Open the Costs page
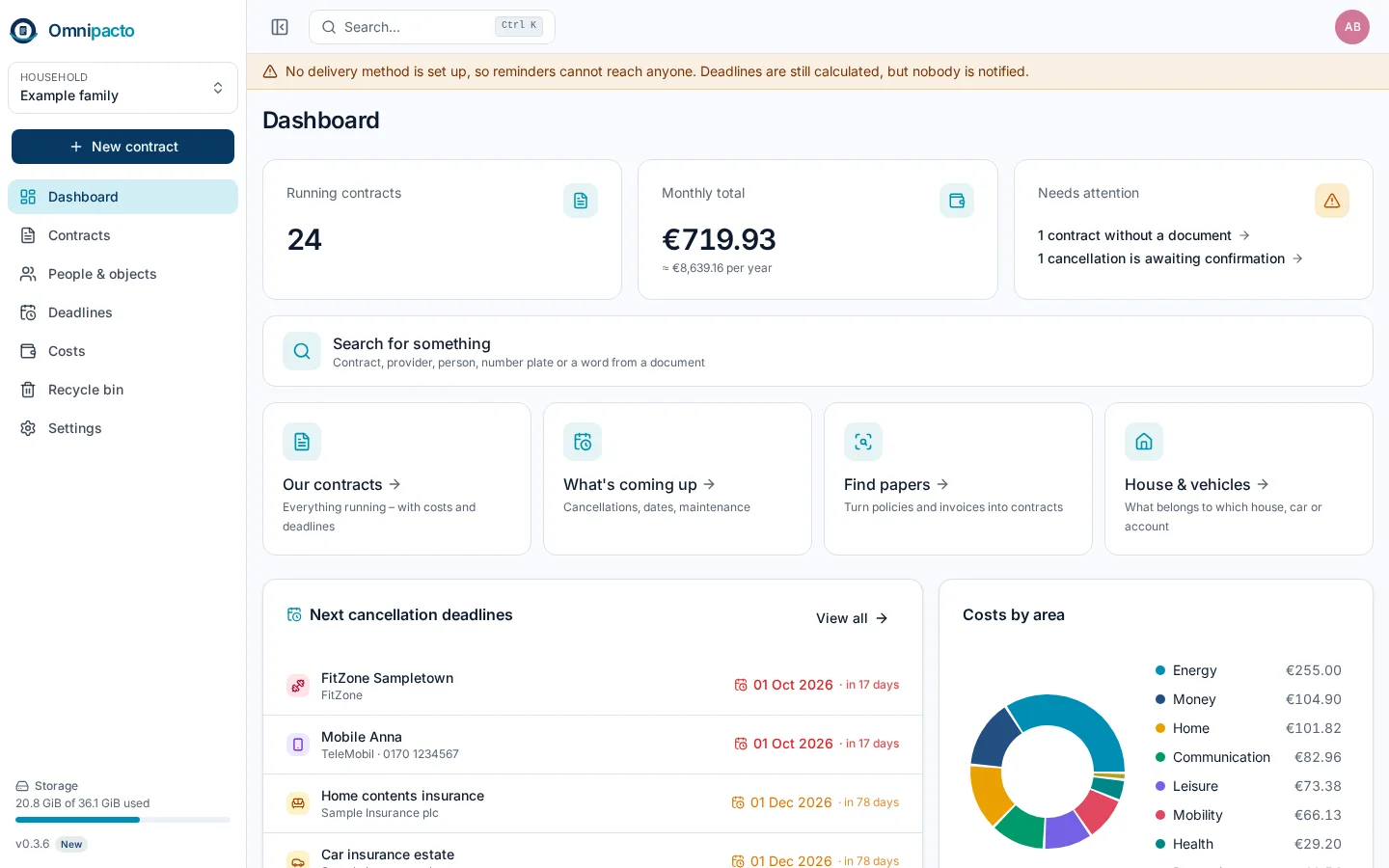 tap(123, 351)
